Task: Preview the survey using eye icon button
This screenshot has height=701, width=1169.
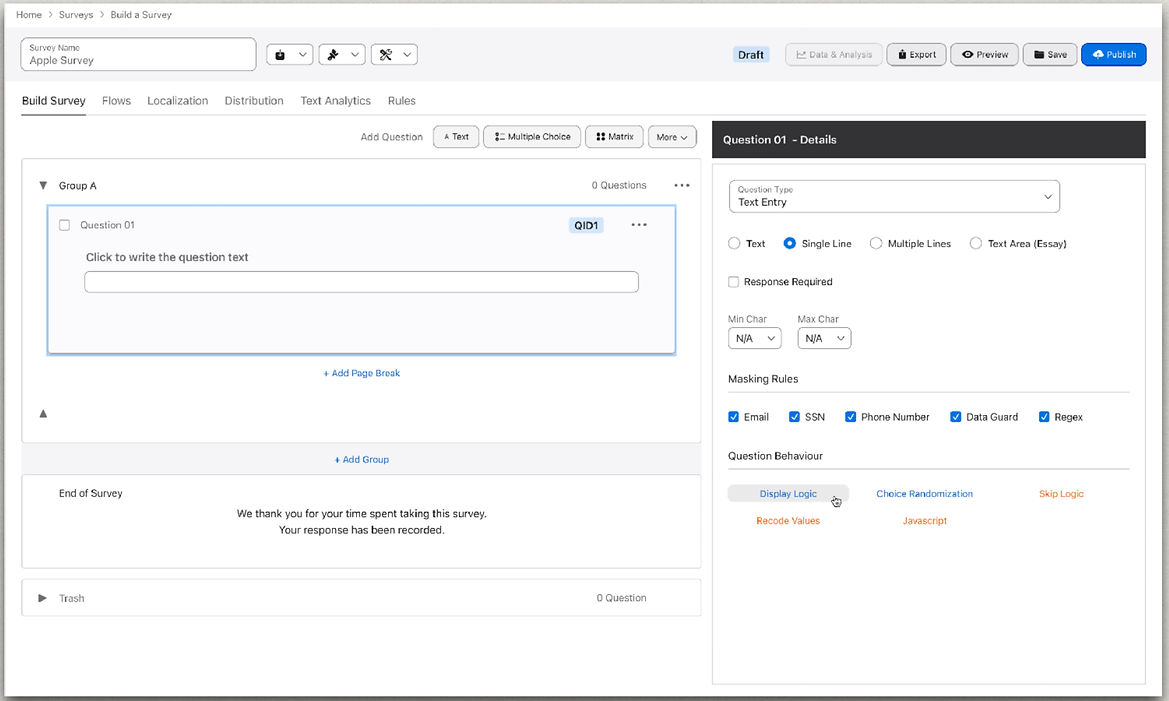Action: tap(984, 55)
